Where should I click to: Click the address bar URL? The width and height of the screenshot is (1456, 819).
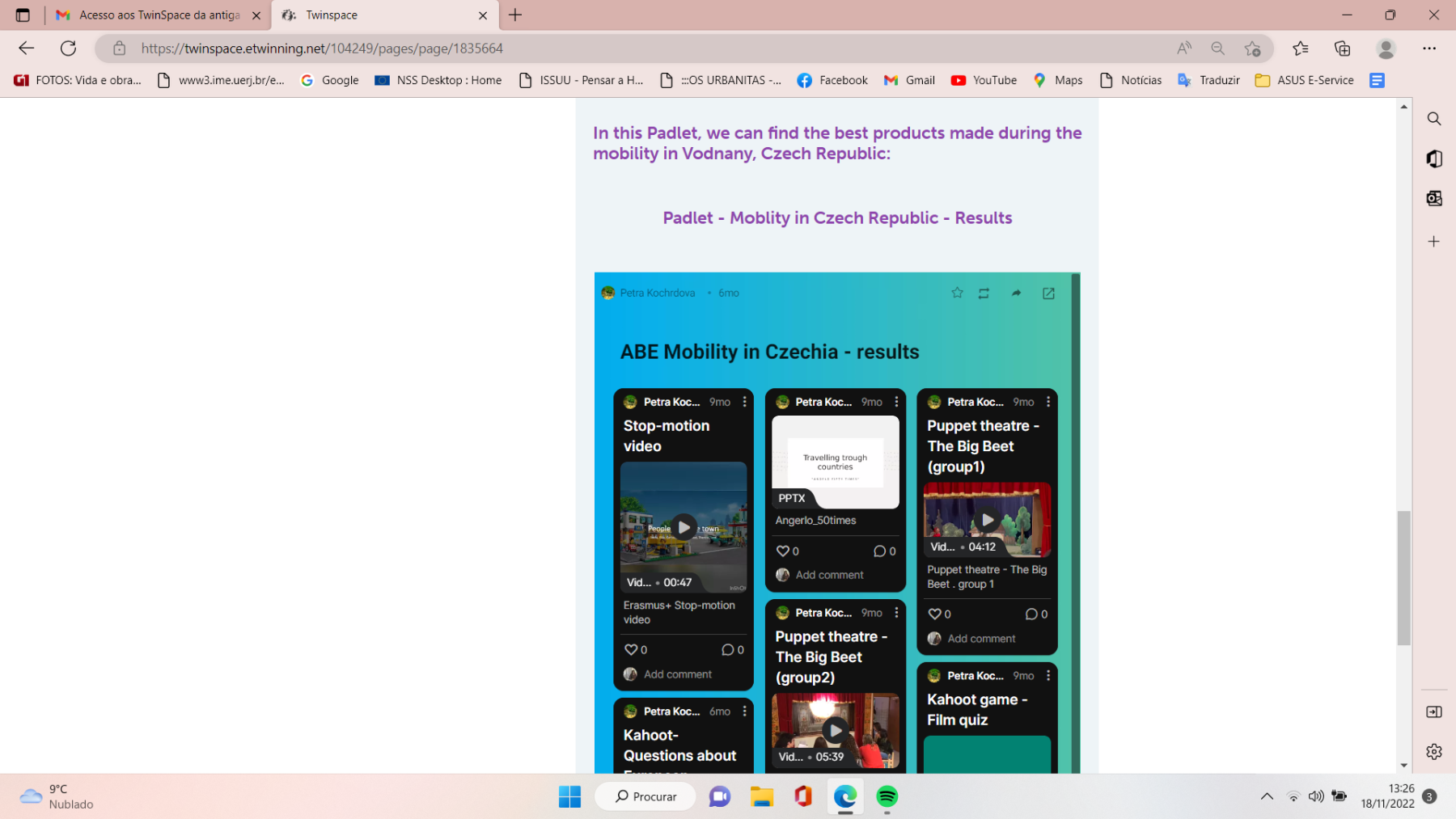[322, 49]
